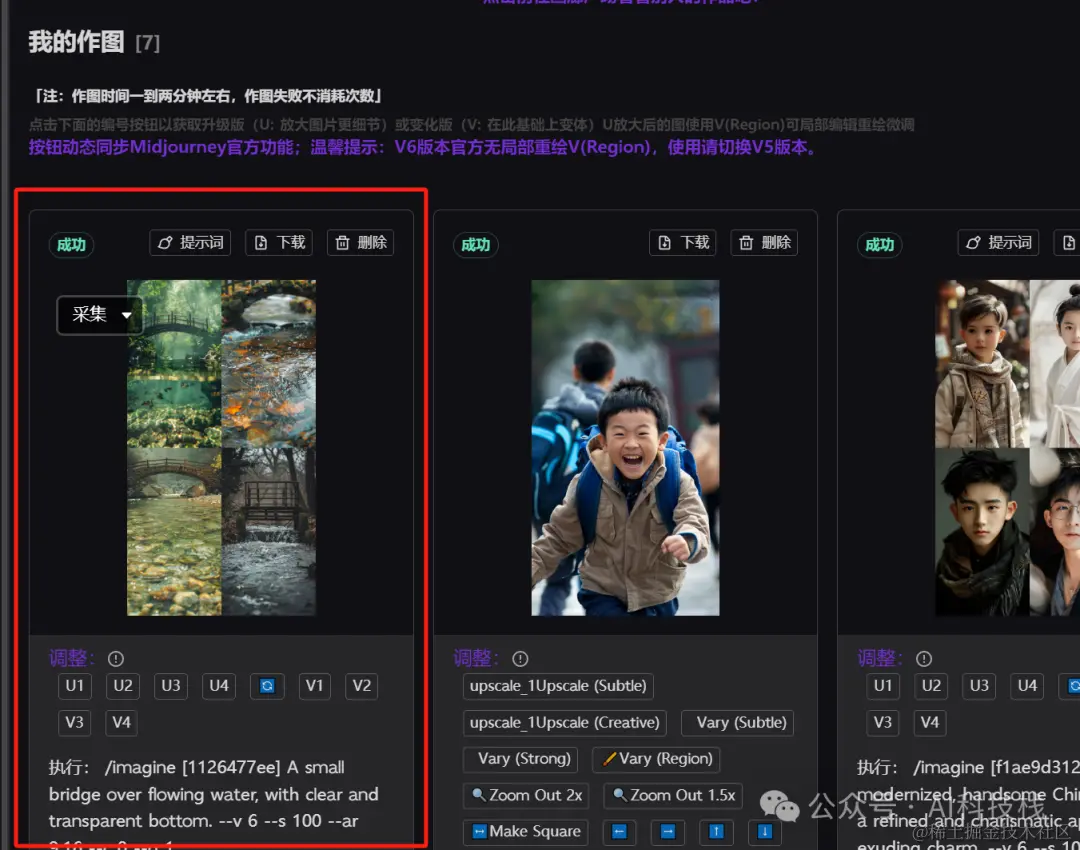Click V4 under bridge image card
Screen dimensions: 1080x850
(121, 722)
